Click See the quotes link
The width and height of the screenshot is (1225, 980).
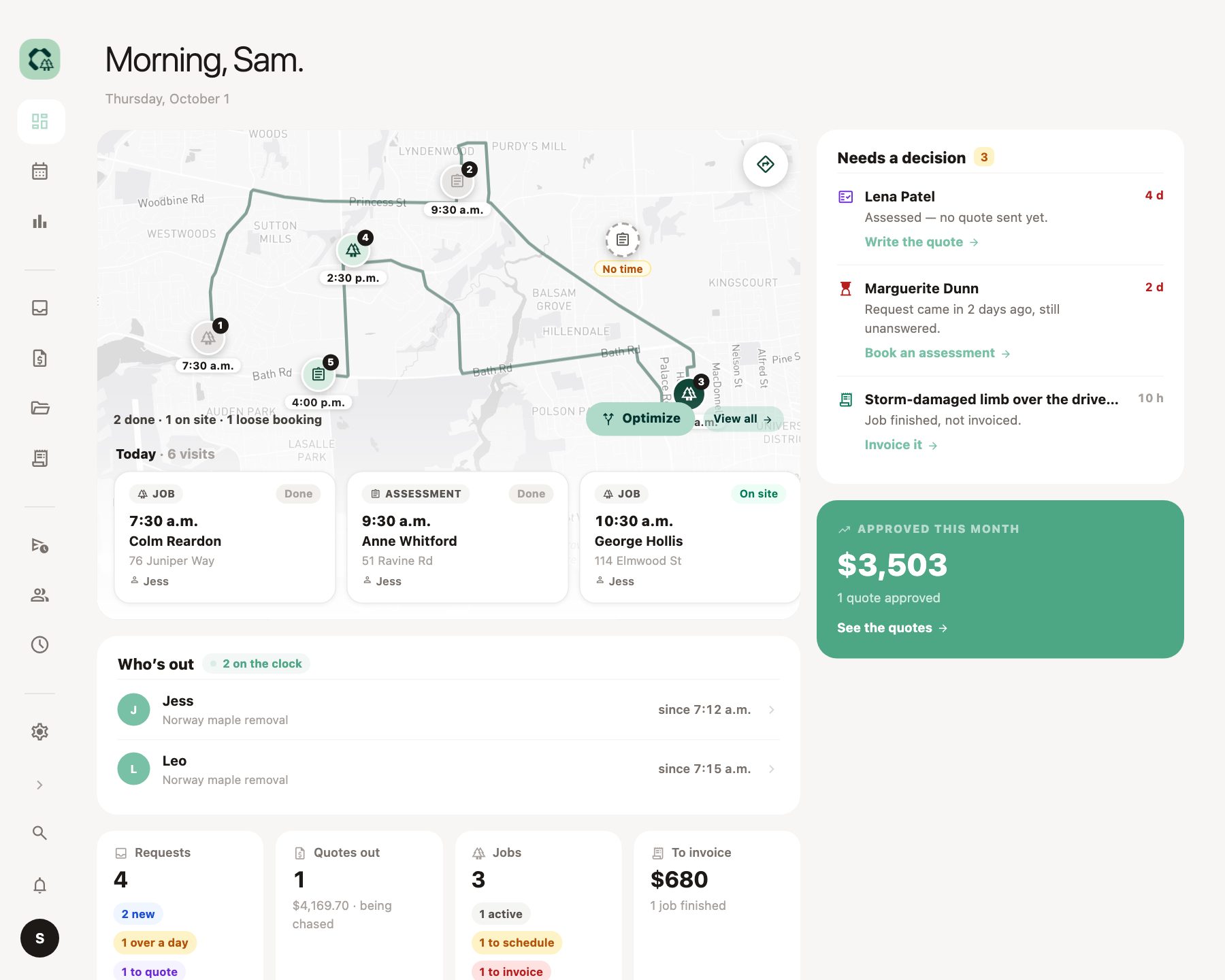pos(892,628)
